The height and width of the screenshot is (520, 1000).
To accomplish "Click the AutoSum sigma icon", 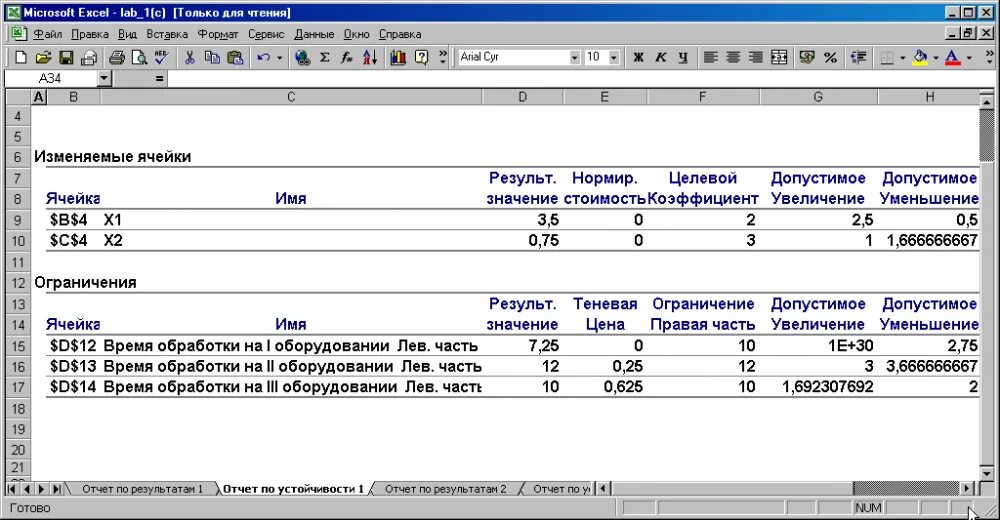I will tap(325, 57).
